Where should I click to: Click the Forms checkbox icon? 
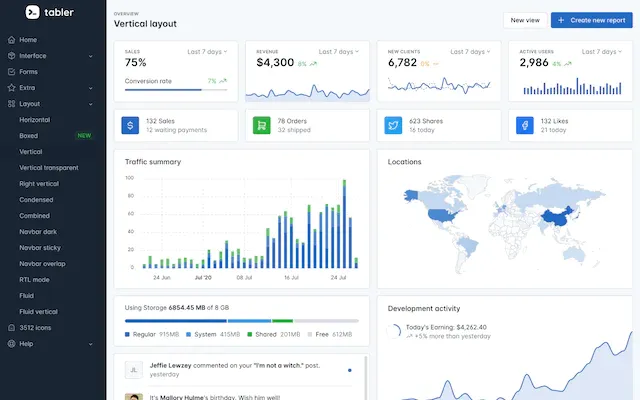click(x=11, y=71)
